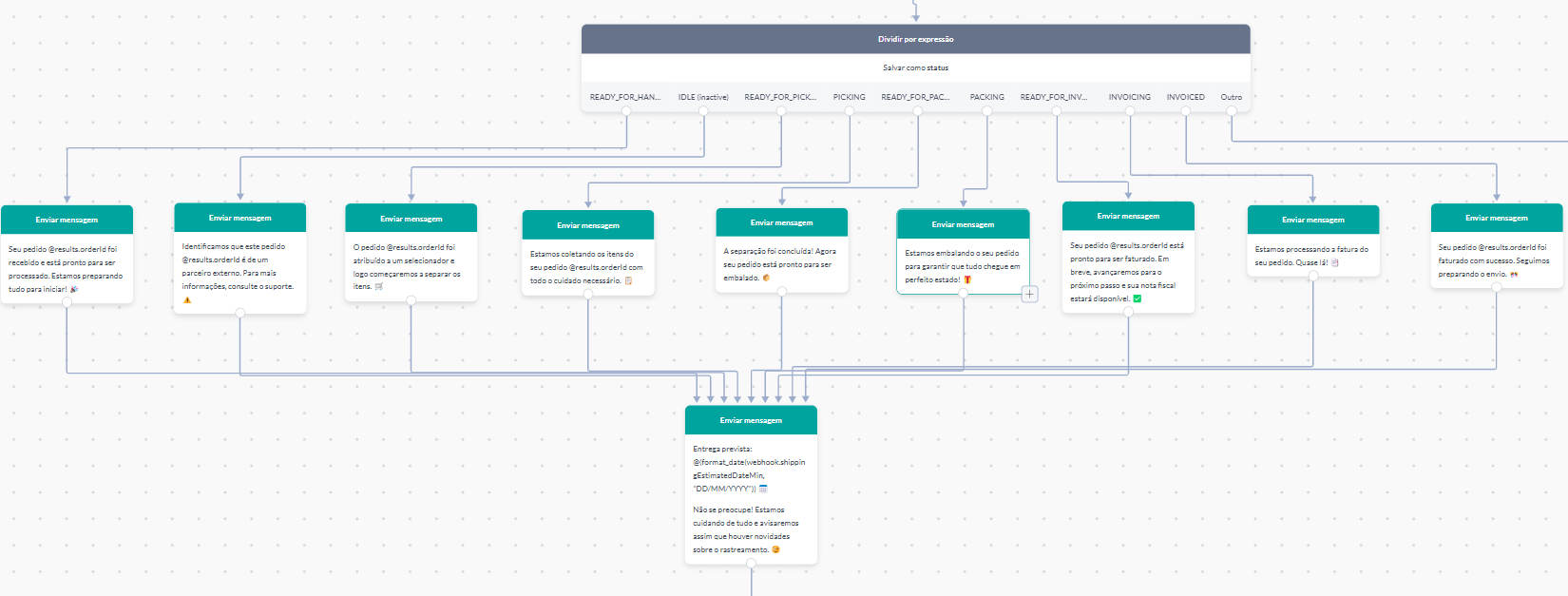Click the exit connector under INVOICING

1130,111
